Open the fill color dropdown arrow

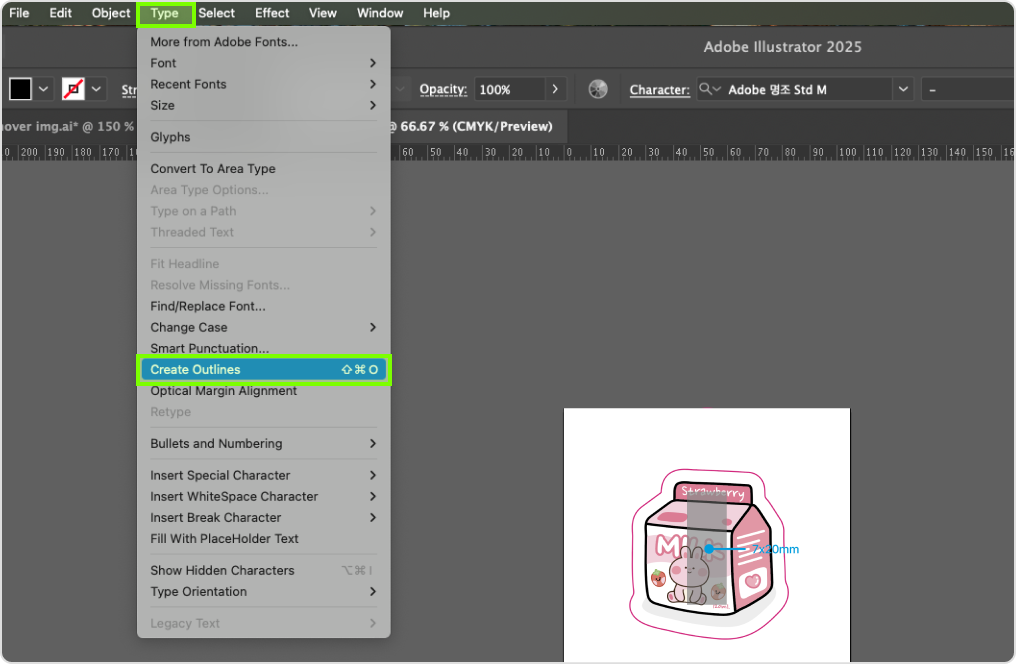point(44,89)
